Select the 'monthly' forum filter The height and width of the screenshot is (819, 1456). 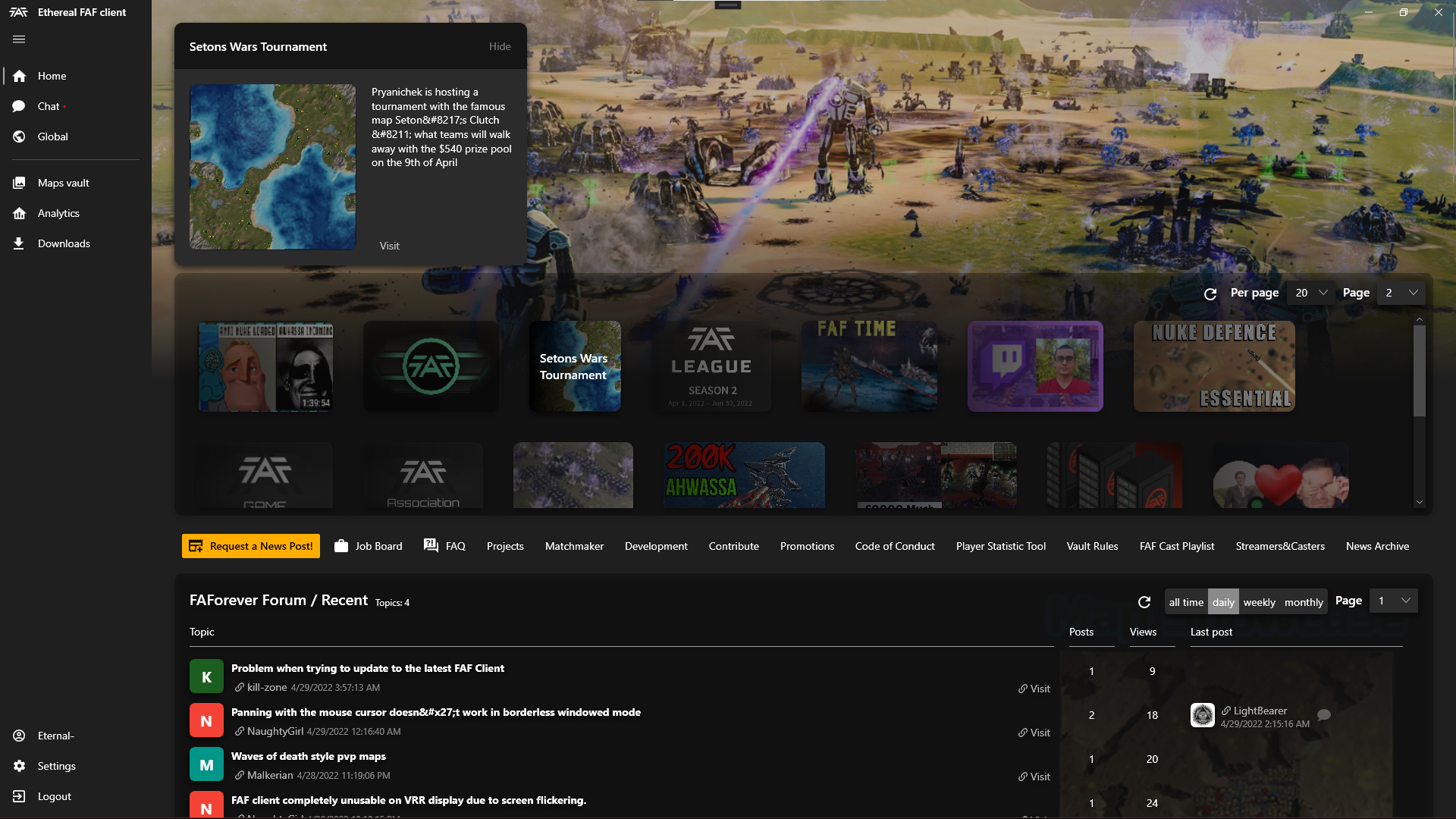pos(1304,602)
